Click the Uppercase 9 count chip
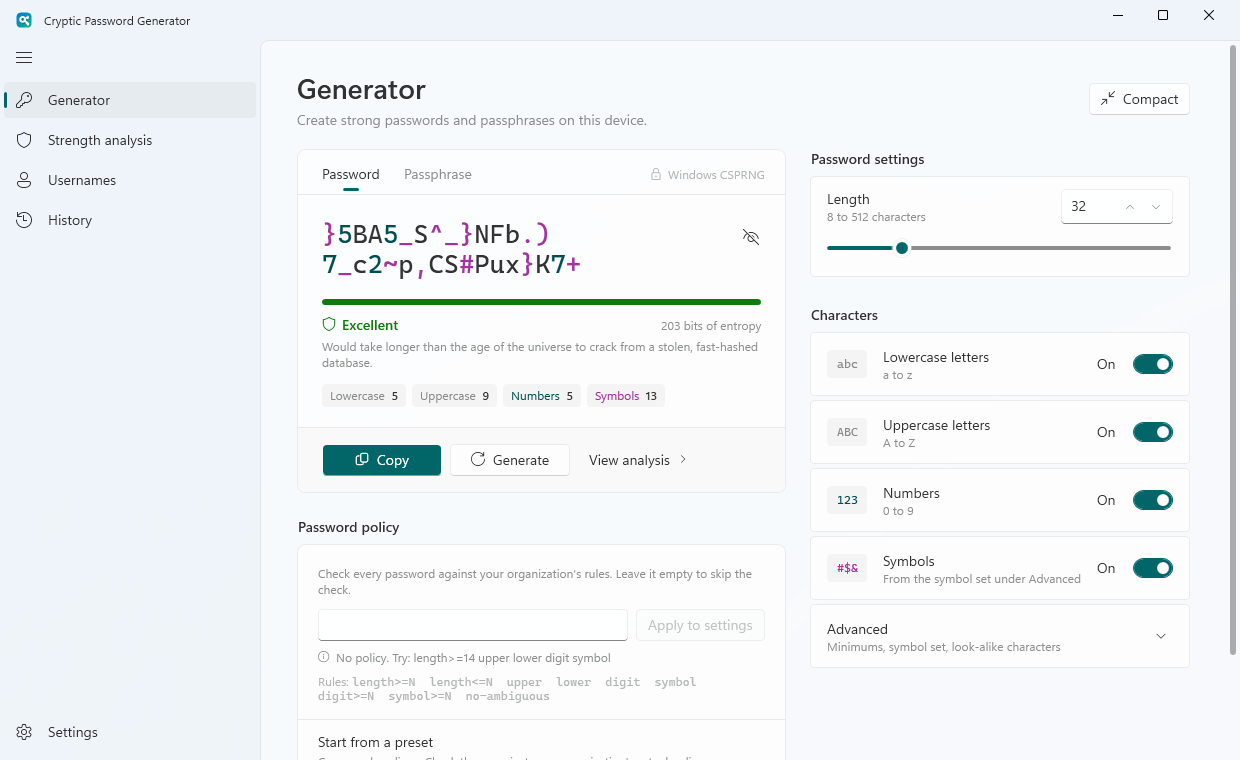The image size is (1240, 760). point(454,396)
